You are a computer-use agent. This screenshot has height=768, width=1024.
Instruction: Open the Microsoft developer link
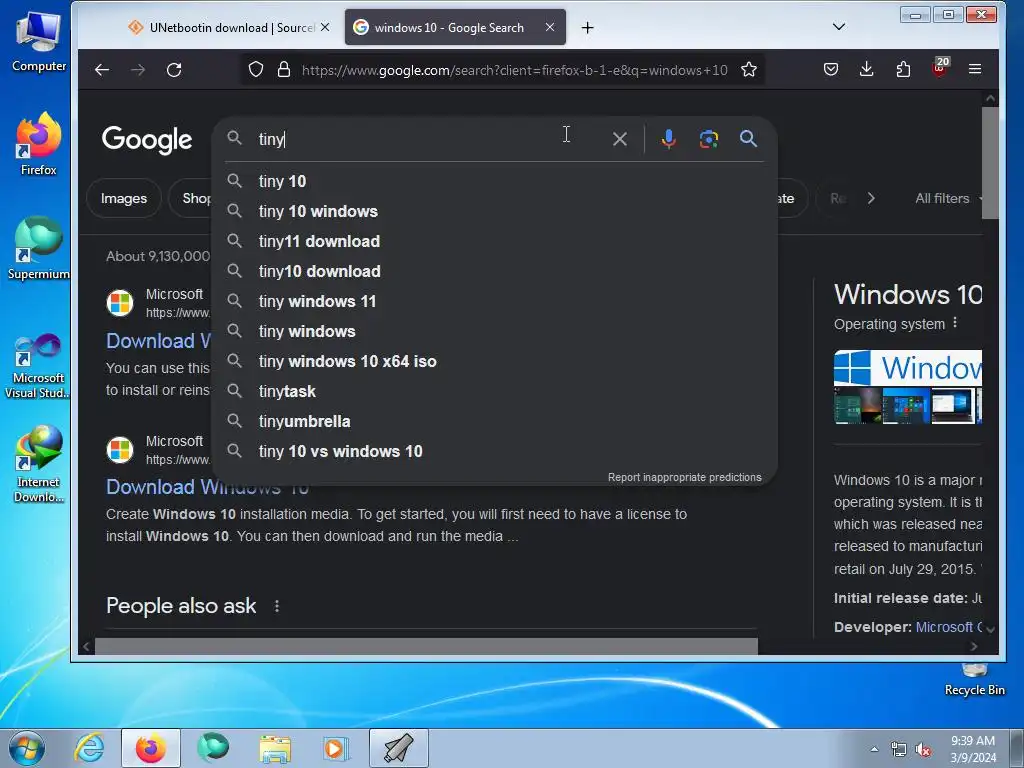click(948, 627)
